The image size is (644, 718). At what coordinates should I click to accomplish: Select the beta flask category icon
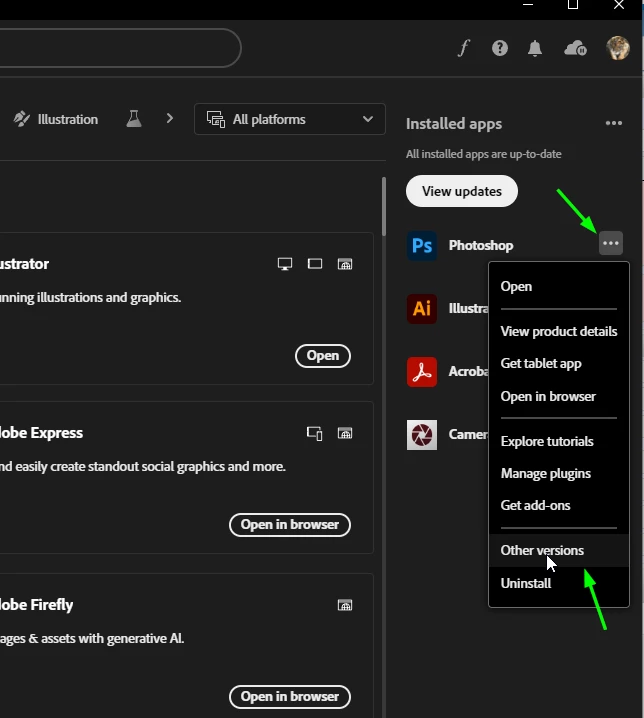134,119
